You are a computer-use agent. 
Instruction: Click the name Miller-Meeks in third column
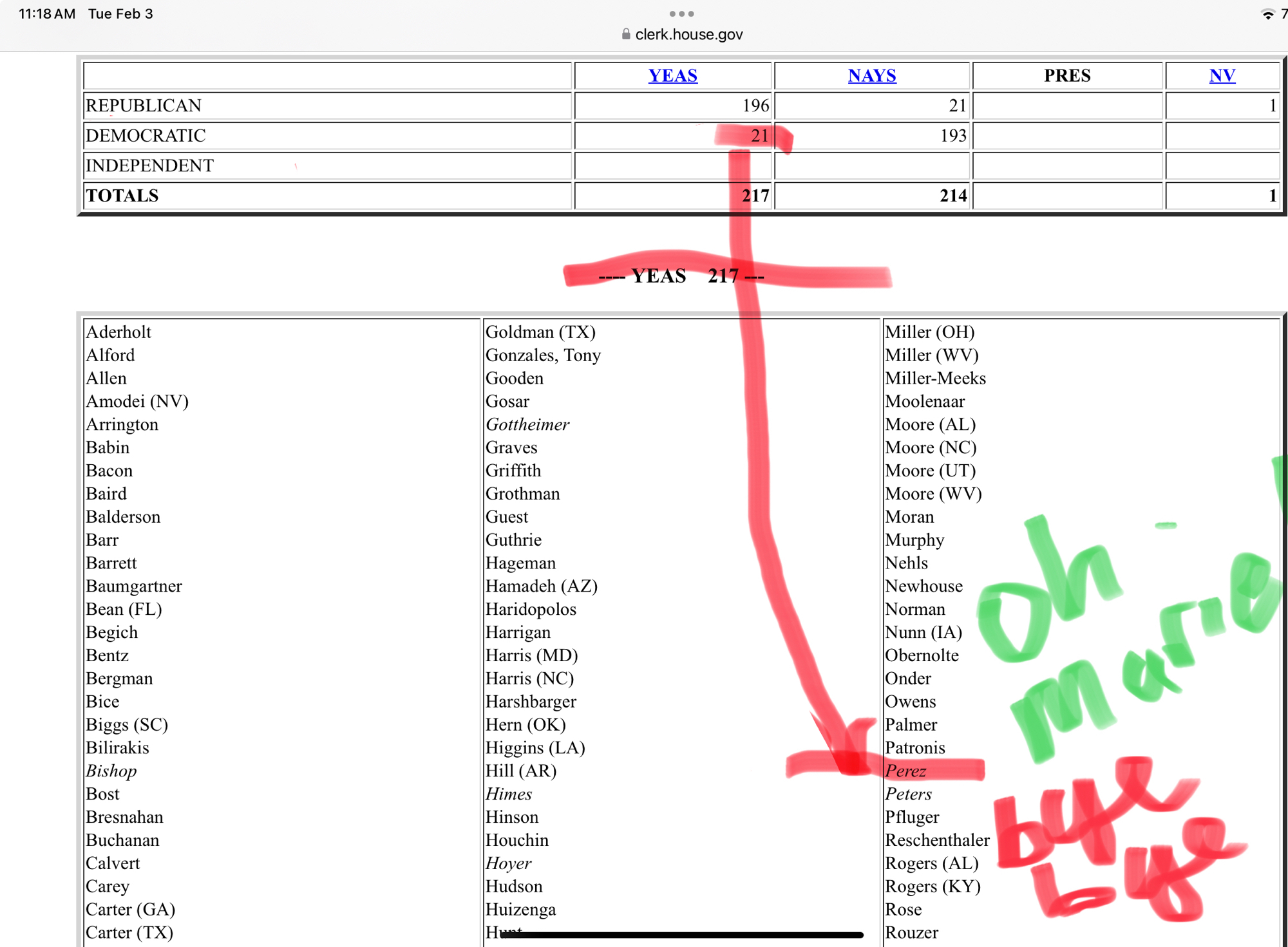pos(935,378)
